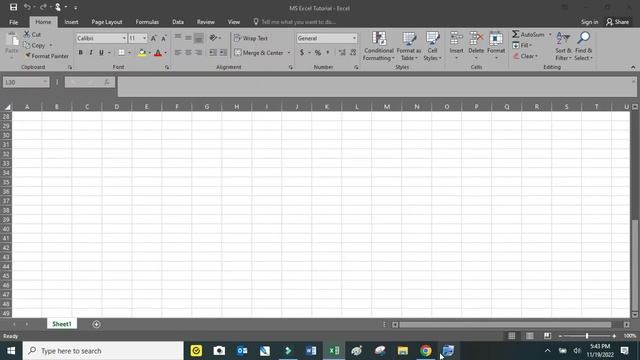Cut the selected cells
This screenshot has height=360, width=640.
[x=32, y=34]
